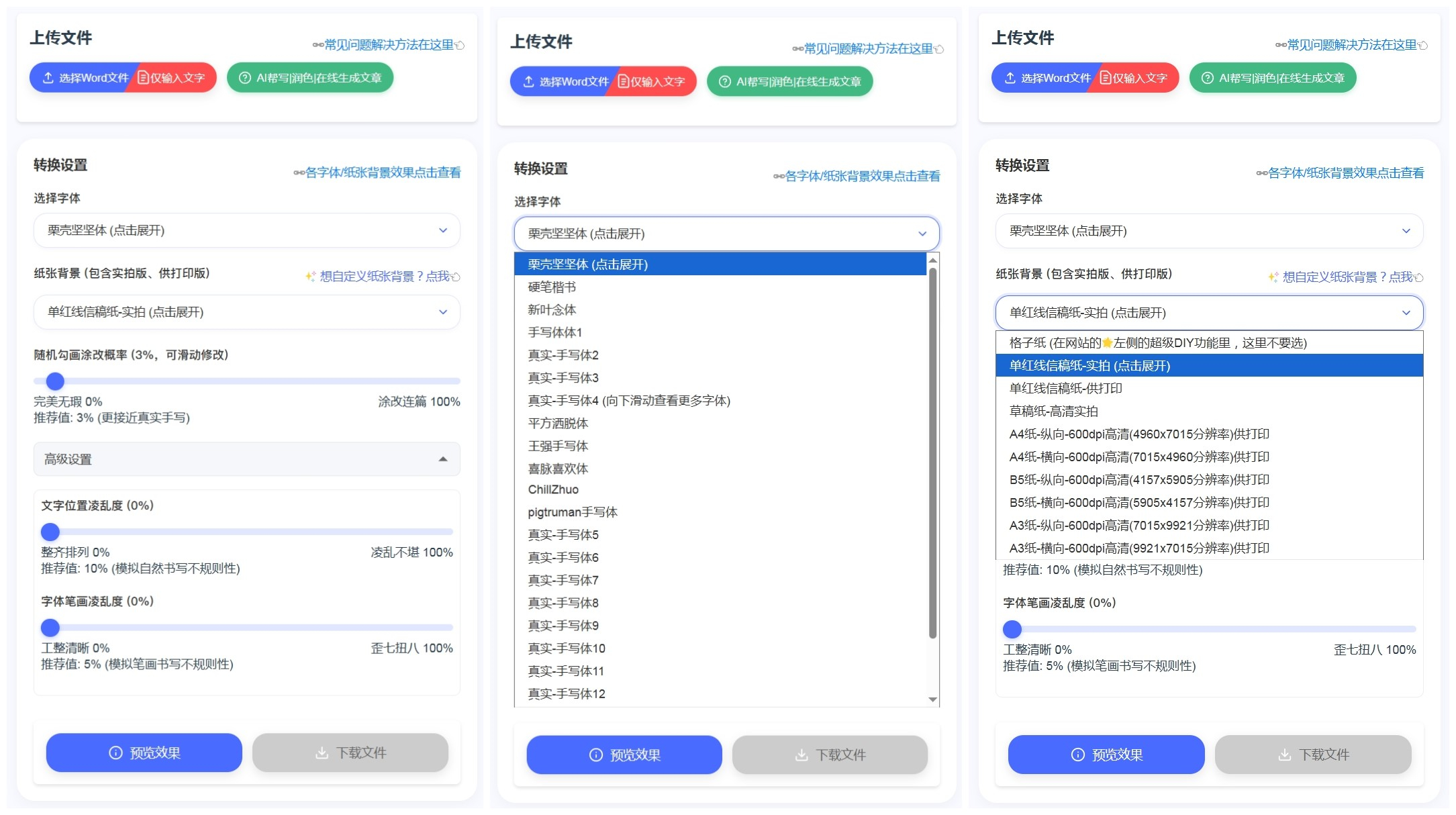
Task: Click the 随机勾画涂改概率 slider handle
Action: [55, 381]
